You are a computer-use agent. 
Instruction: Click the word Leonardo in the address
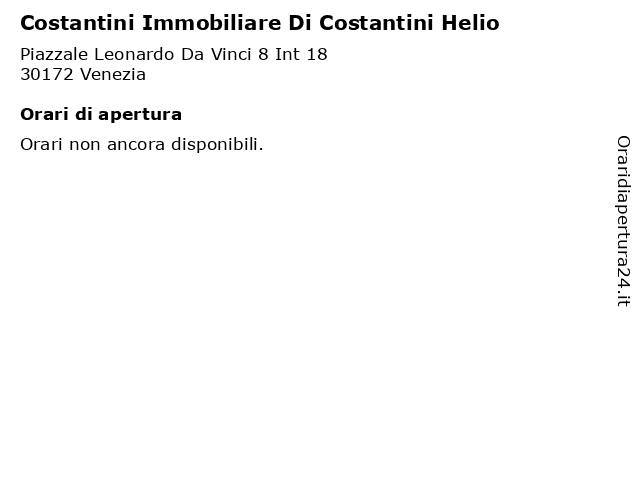(x=134, y=54)
